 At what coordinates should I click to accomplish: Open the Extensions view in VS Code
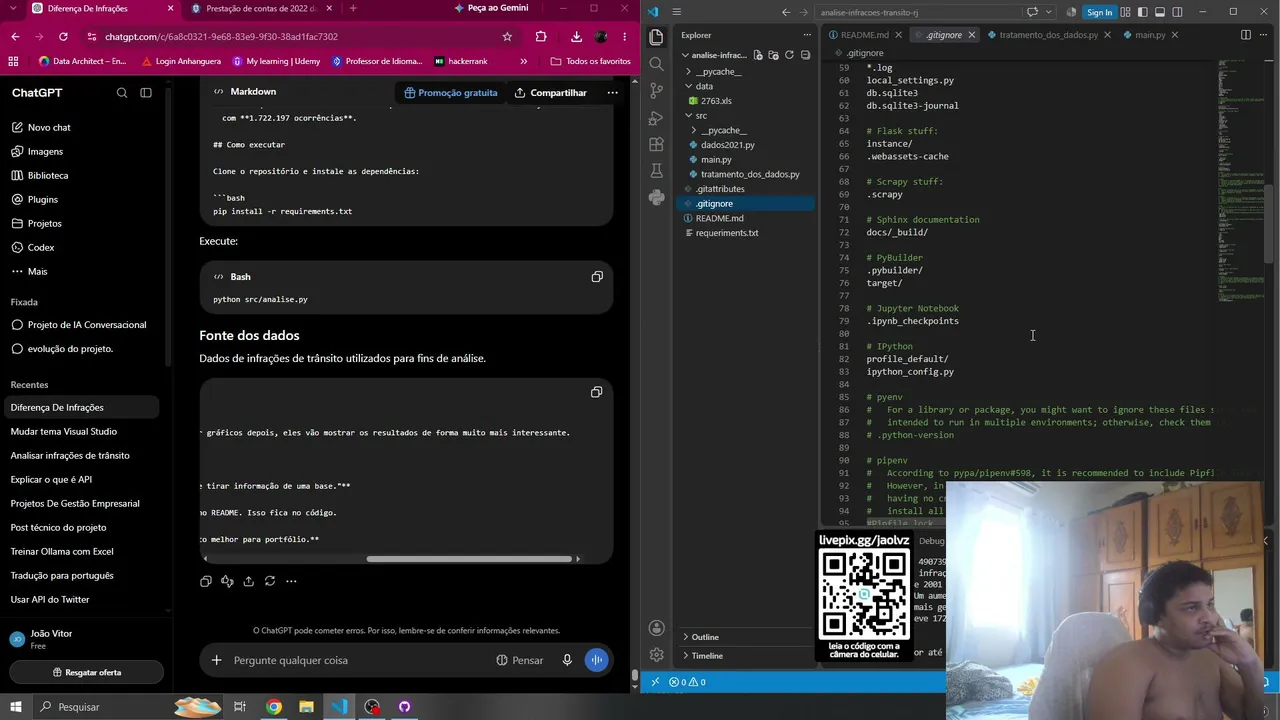(x=656, y=145)
